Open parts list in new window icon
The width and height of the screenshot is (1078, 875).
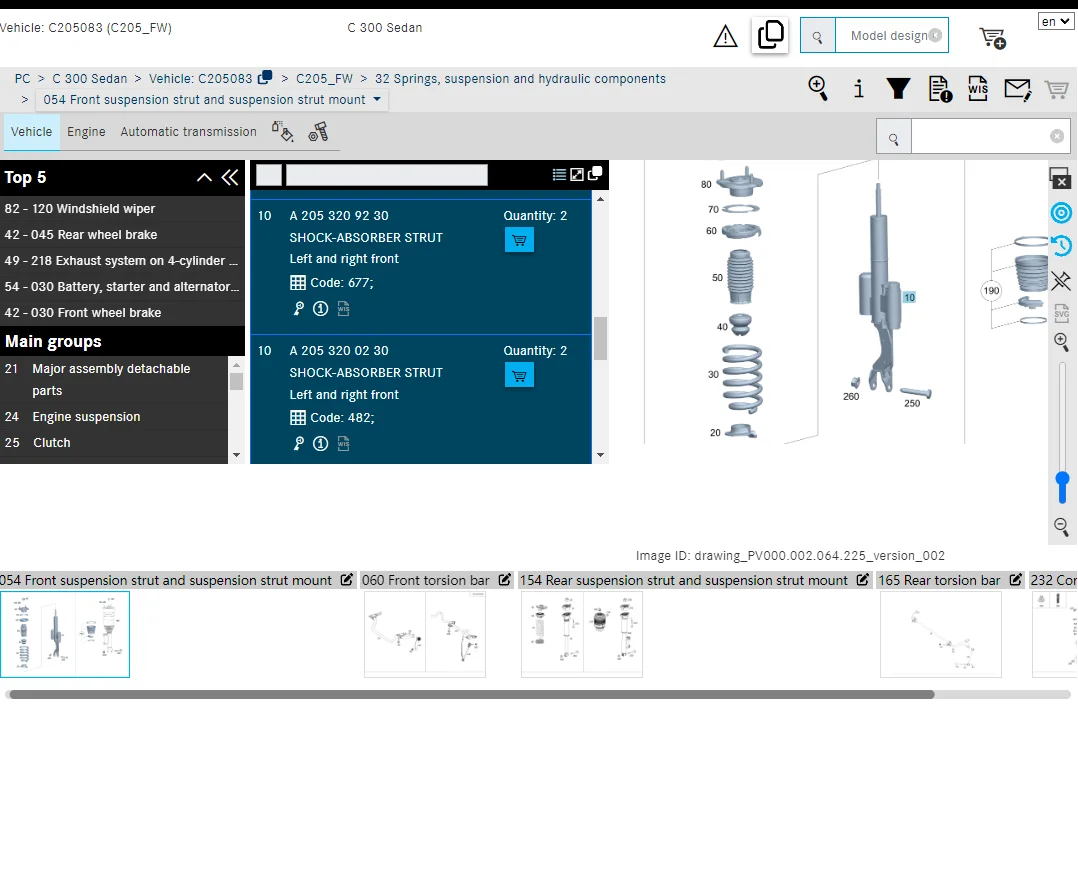[x=595, y=173]
